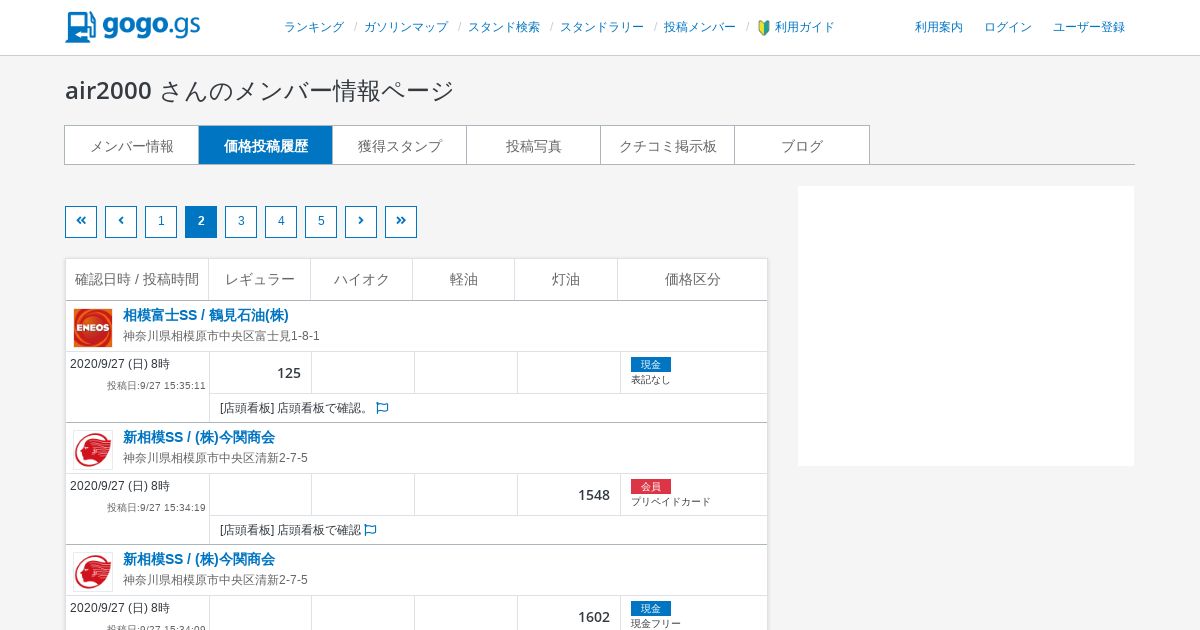This screenshot has height=630, width=1200.
Task: Click the gogo.gs logo
Action: click(x=133, y=27)
